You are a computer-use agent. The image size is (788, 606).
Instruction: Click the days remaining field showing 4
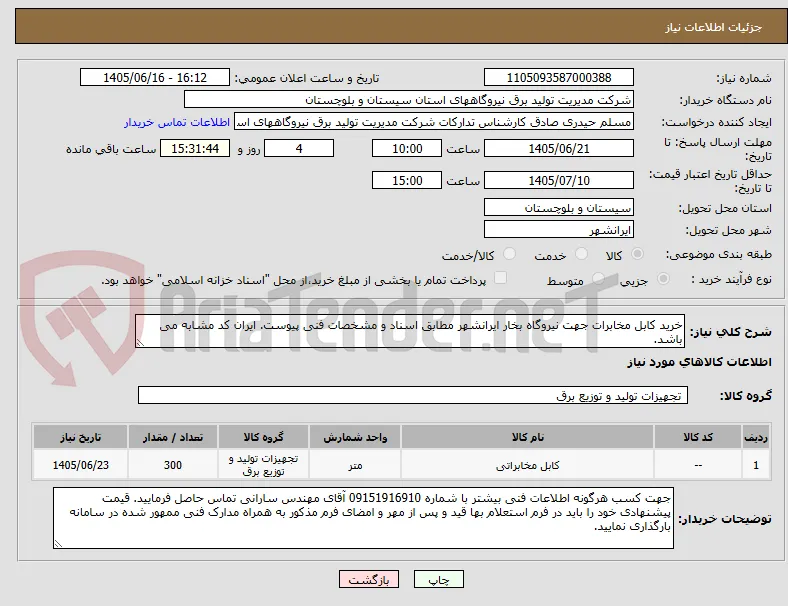pos(299,149)
